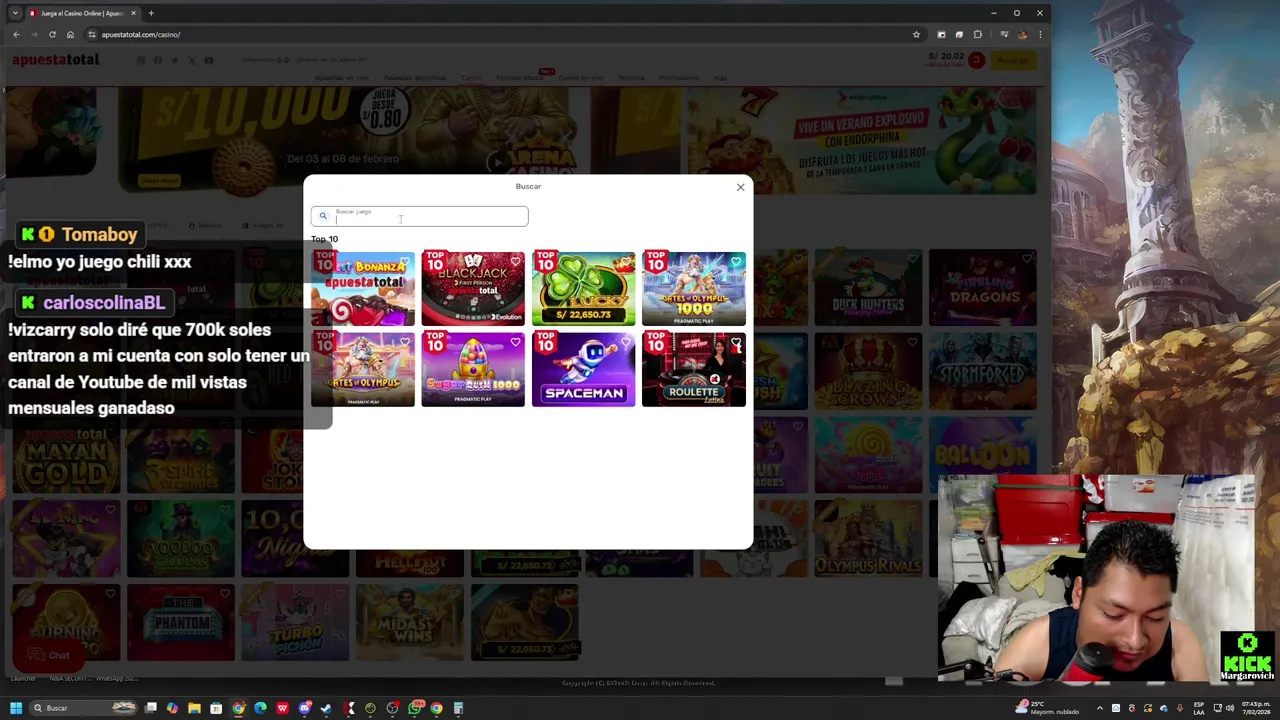
Task: Open the Chrome three-dot menu
Action: (x=1040, y=34)
